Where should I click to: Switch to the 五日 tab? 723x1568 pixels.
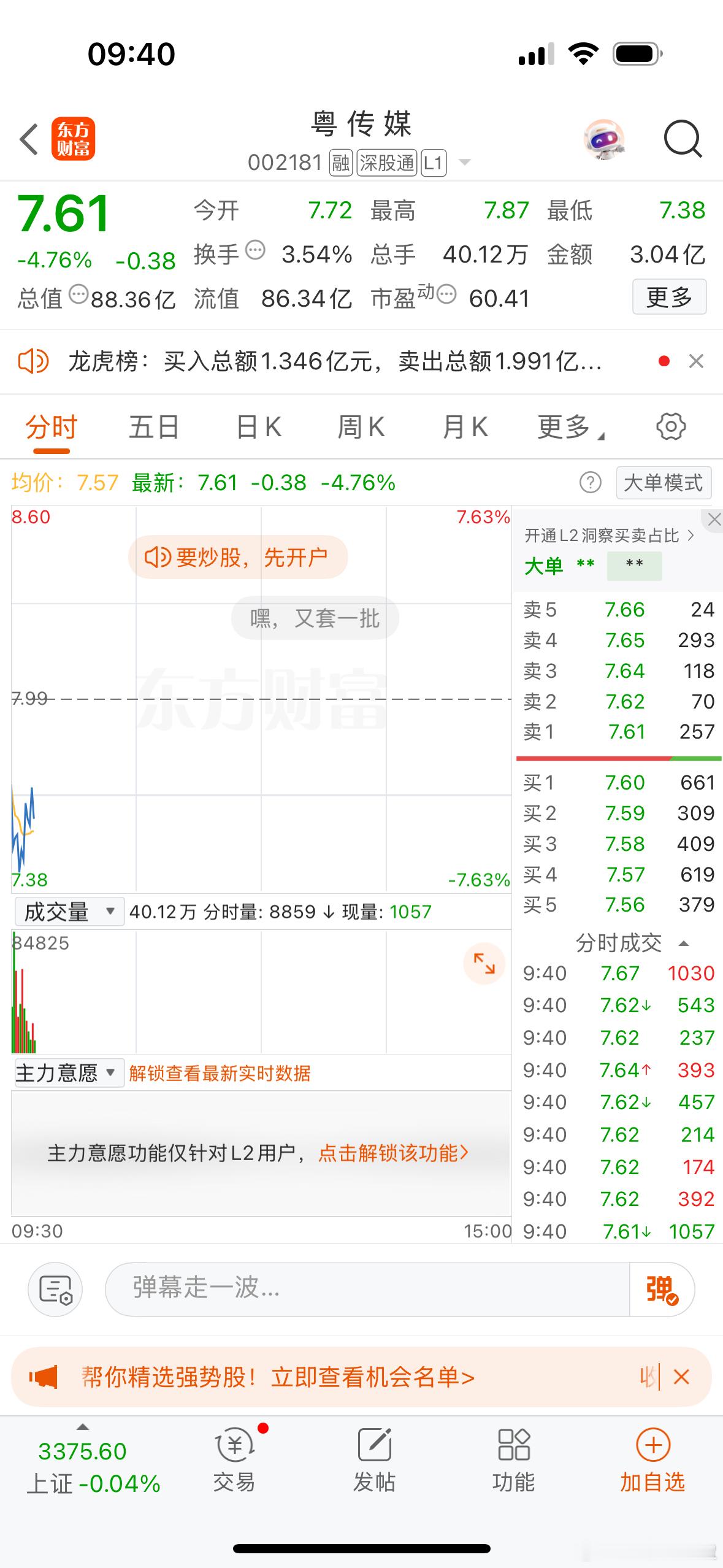154,427
